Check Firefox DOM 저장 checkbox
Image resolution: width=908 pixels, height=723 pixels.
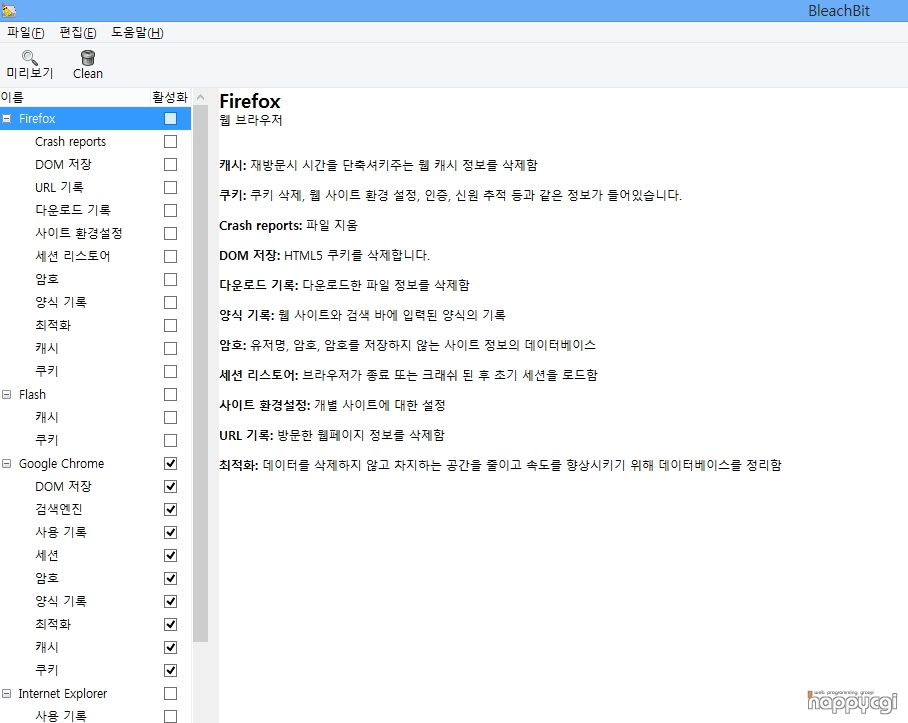pos(170,165)
